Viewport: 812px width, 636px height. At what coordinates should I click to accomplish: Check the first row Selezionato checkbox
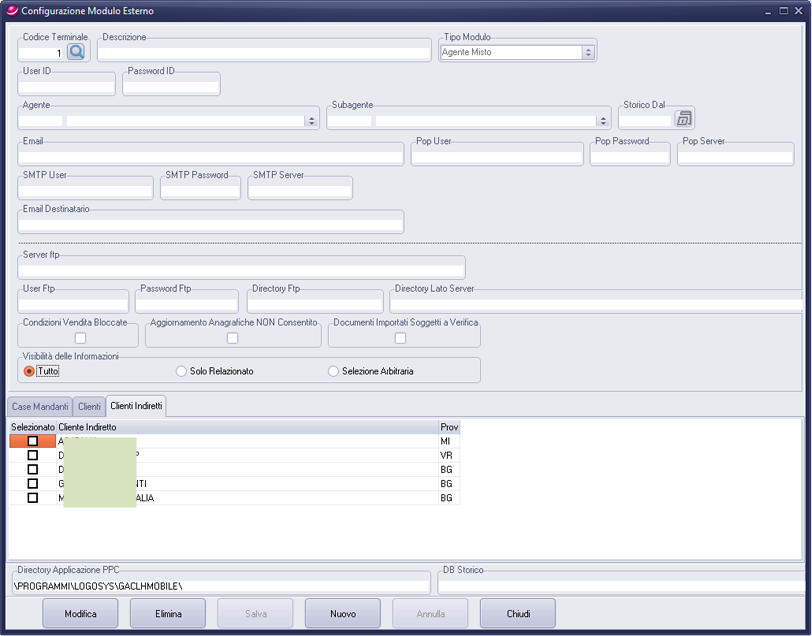[x=33, y=441]
